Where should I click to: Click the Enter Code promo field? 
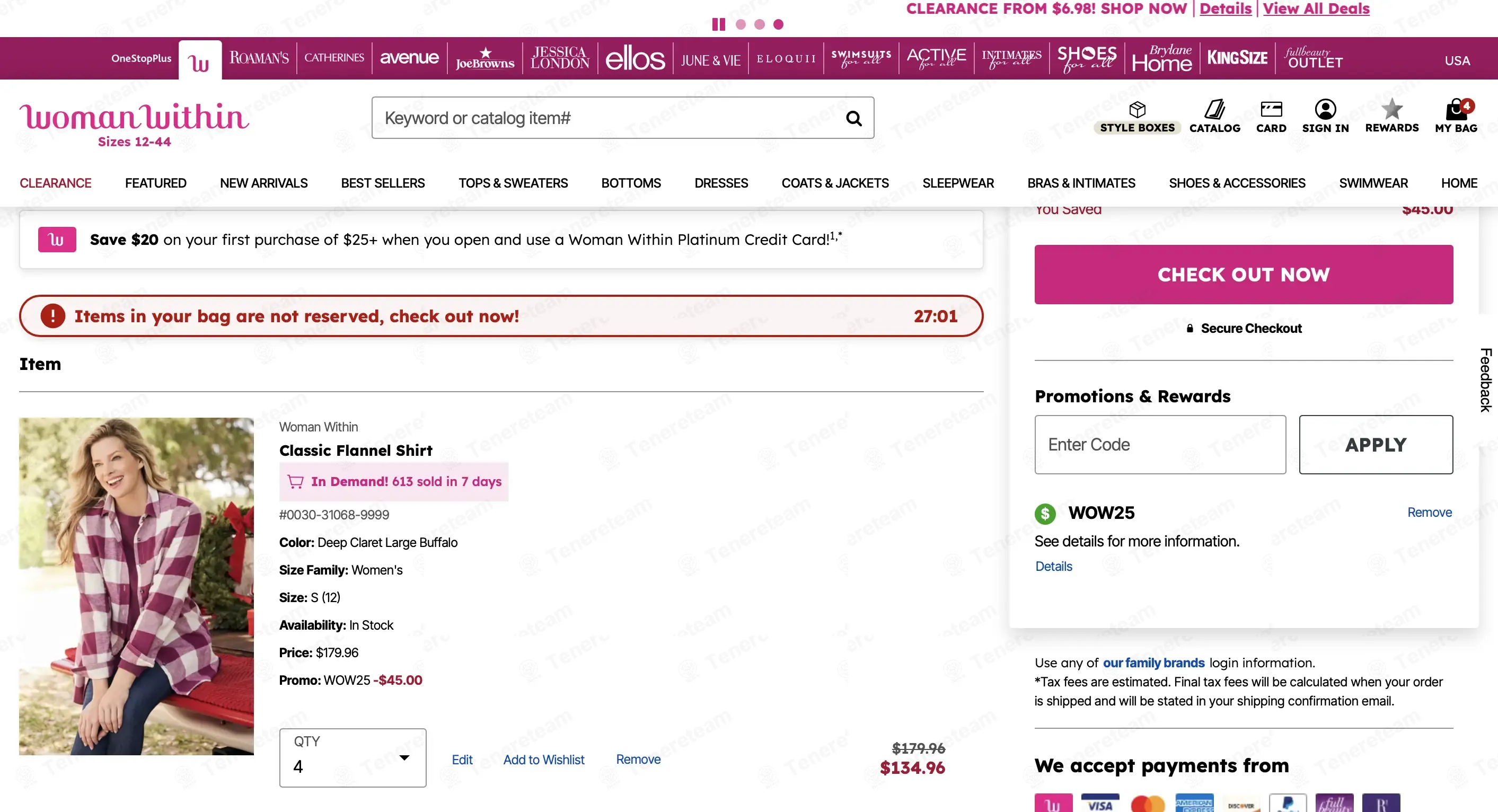[x=1160, y=444]
